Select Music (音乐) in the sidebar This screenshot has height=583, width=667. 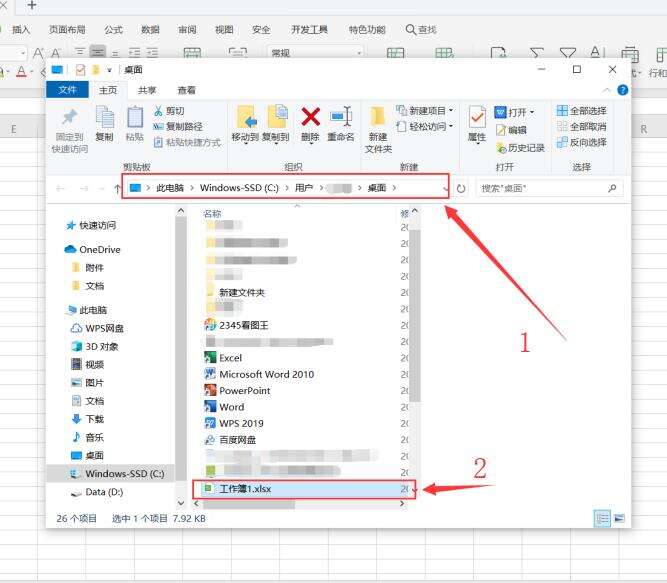point(88,437)
